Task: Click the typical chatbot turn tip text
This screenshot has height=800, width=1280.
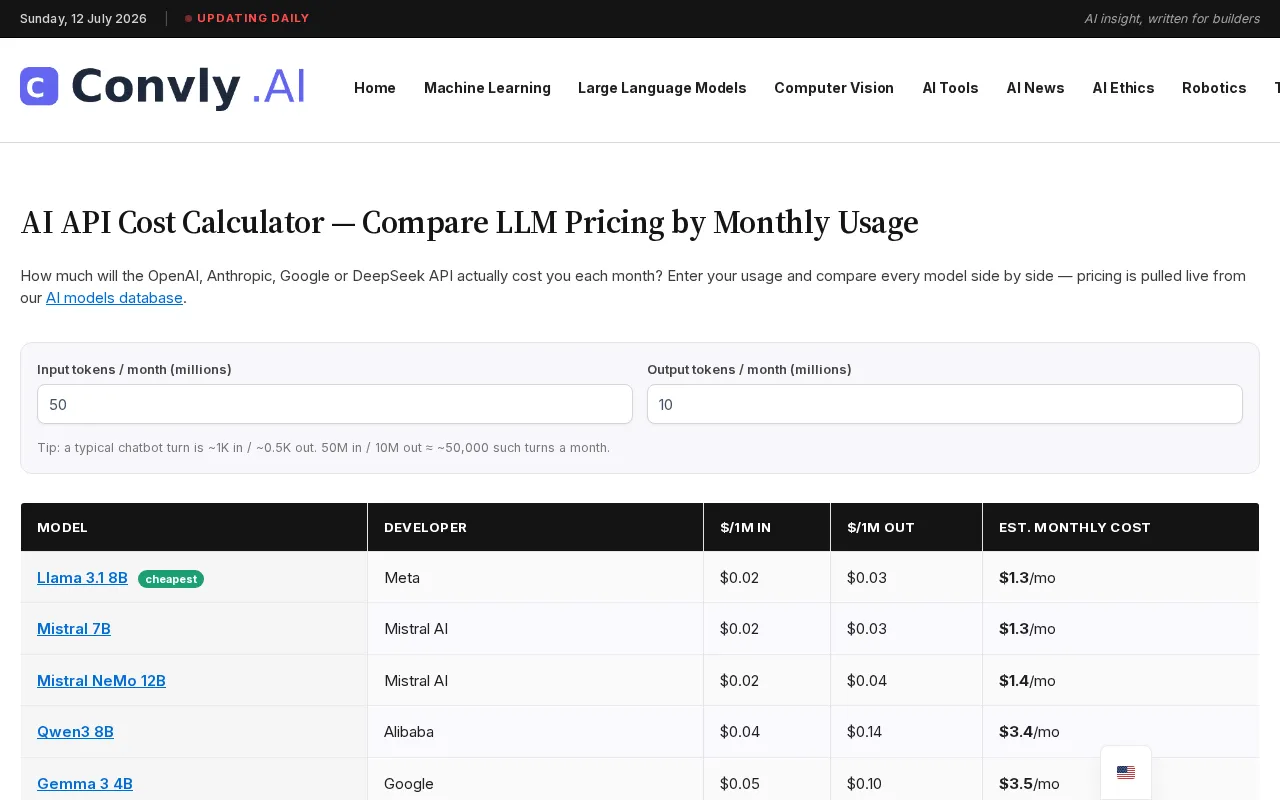Action: tap(323, 448)
